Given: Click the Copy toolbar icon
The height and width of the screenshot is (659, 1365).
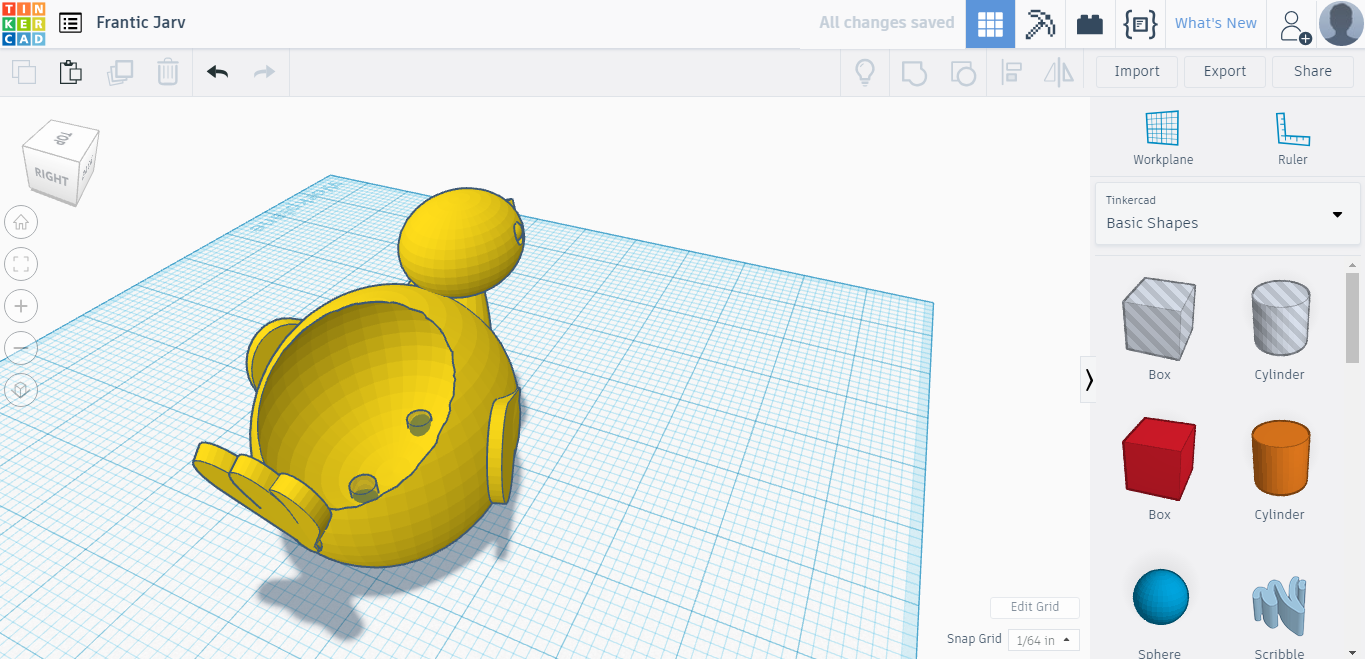Looking at the screenshot, I should [x=24, y=72].
